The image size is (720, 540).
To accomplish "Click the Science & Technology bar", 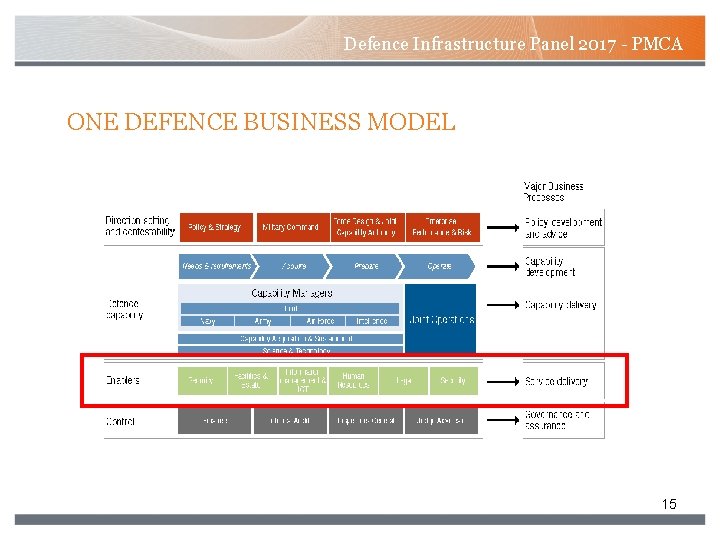I will click(290, 350).
